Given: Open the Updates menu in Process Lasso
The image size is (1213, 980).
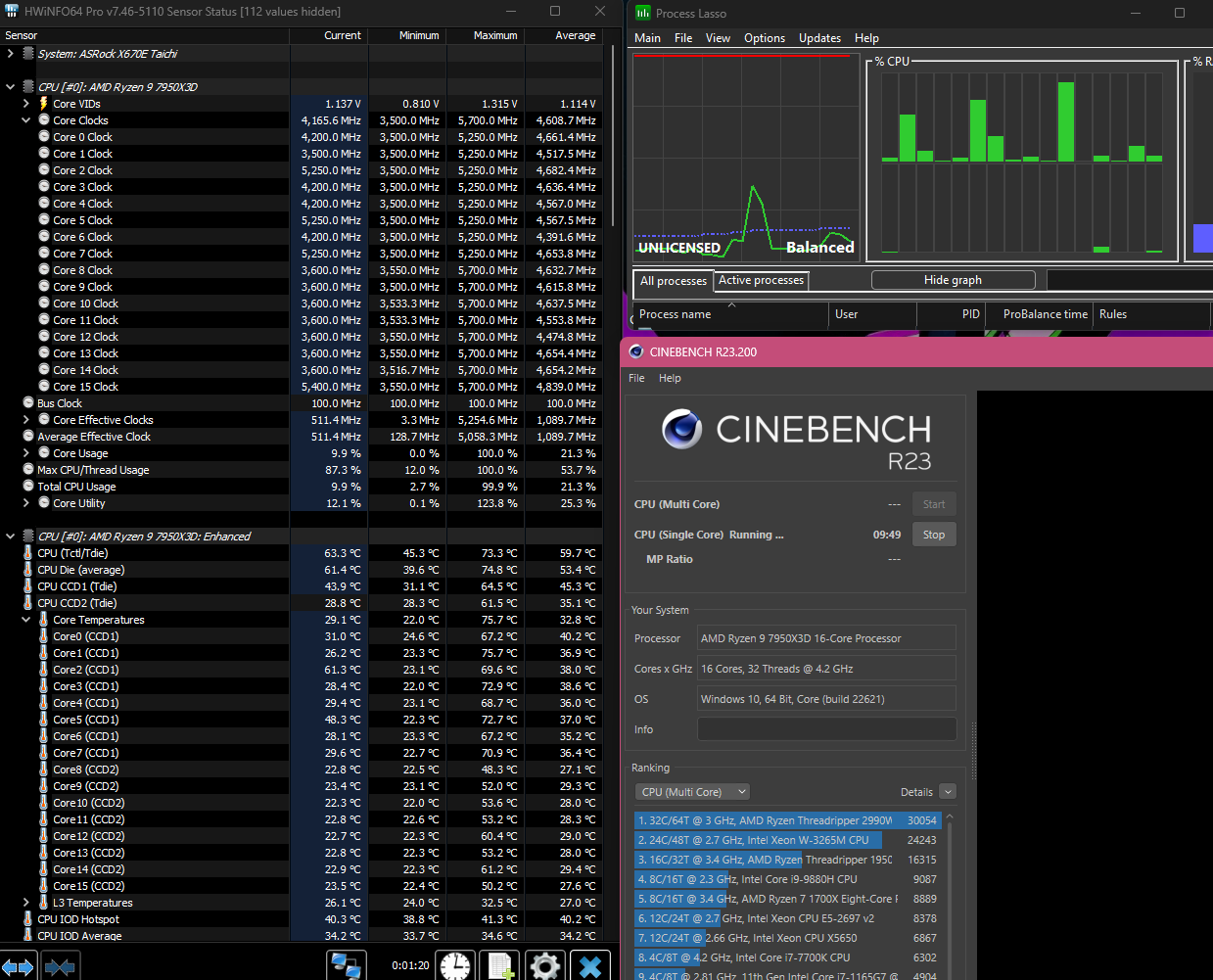Looking at the screenshot, I should tap(819, 37).
